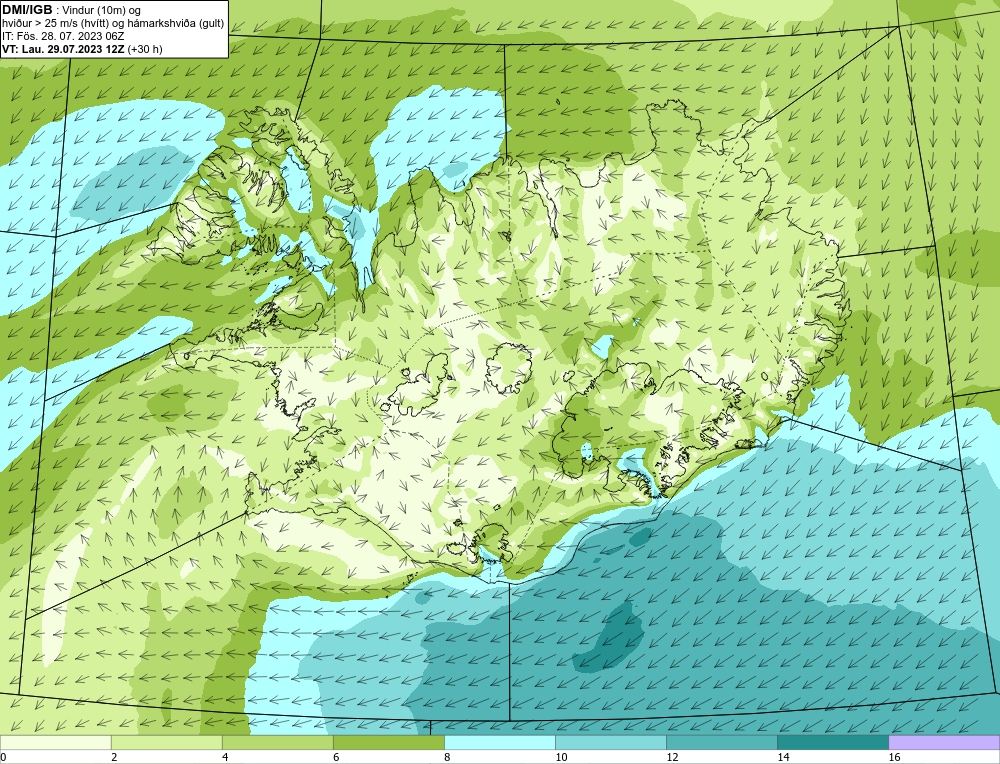Screen dimensions: 1000x764
Task: Click the 6–8 m/s dark green legend swatch
Action: (x=388, y=742)
